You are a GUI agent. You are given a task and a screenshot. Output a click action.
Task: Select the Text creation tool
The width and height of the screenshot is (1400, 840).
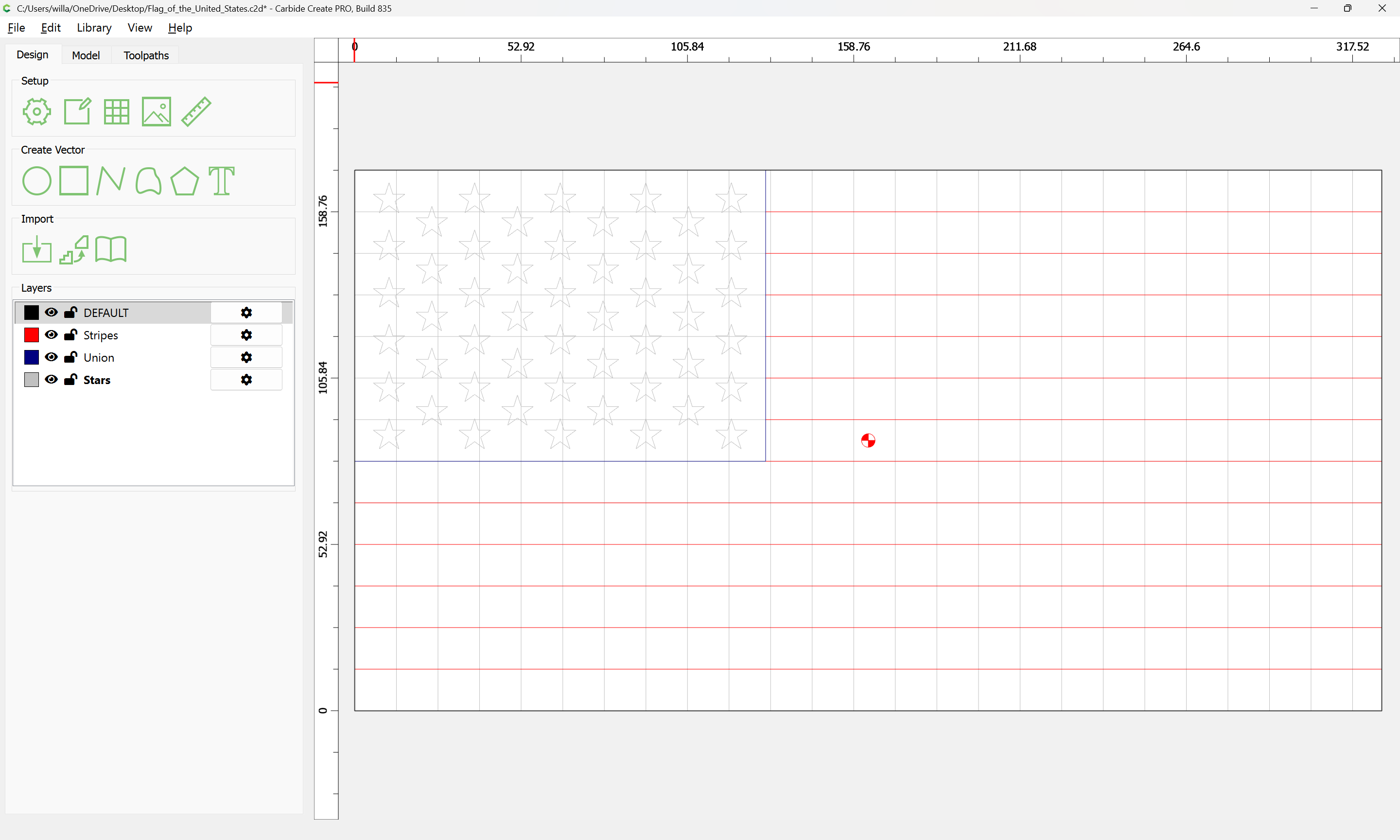pyautogui.click(x=221, y=181)
